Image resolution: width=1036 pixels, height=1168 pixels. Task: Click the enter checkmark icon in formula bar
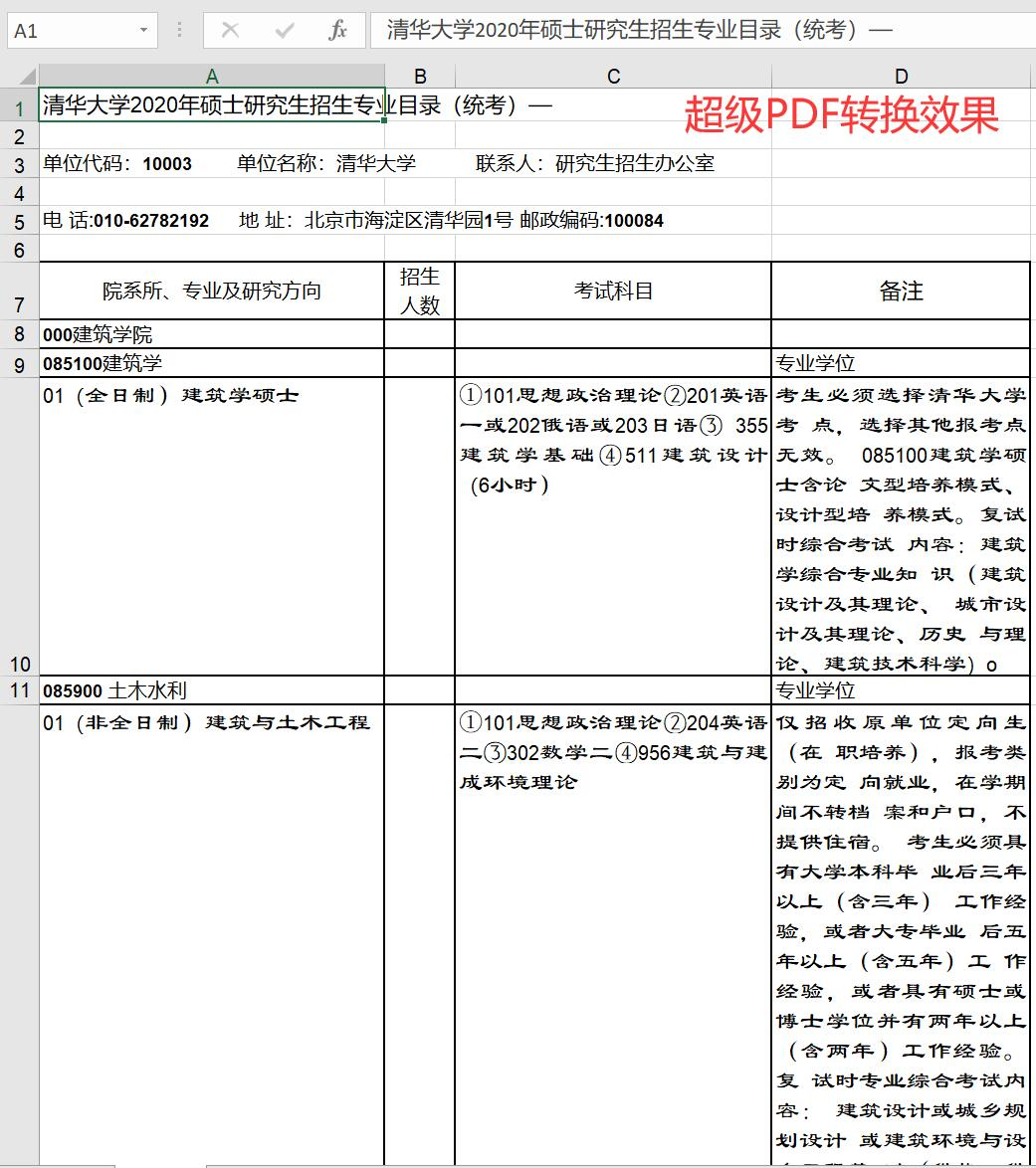click(284, 31)
